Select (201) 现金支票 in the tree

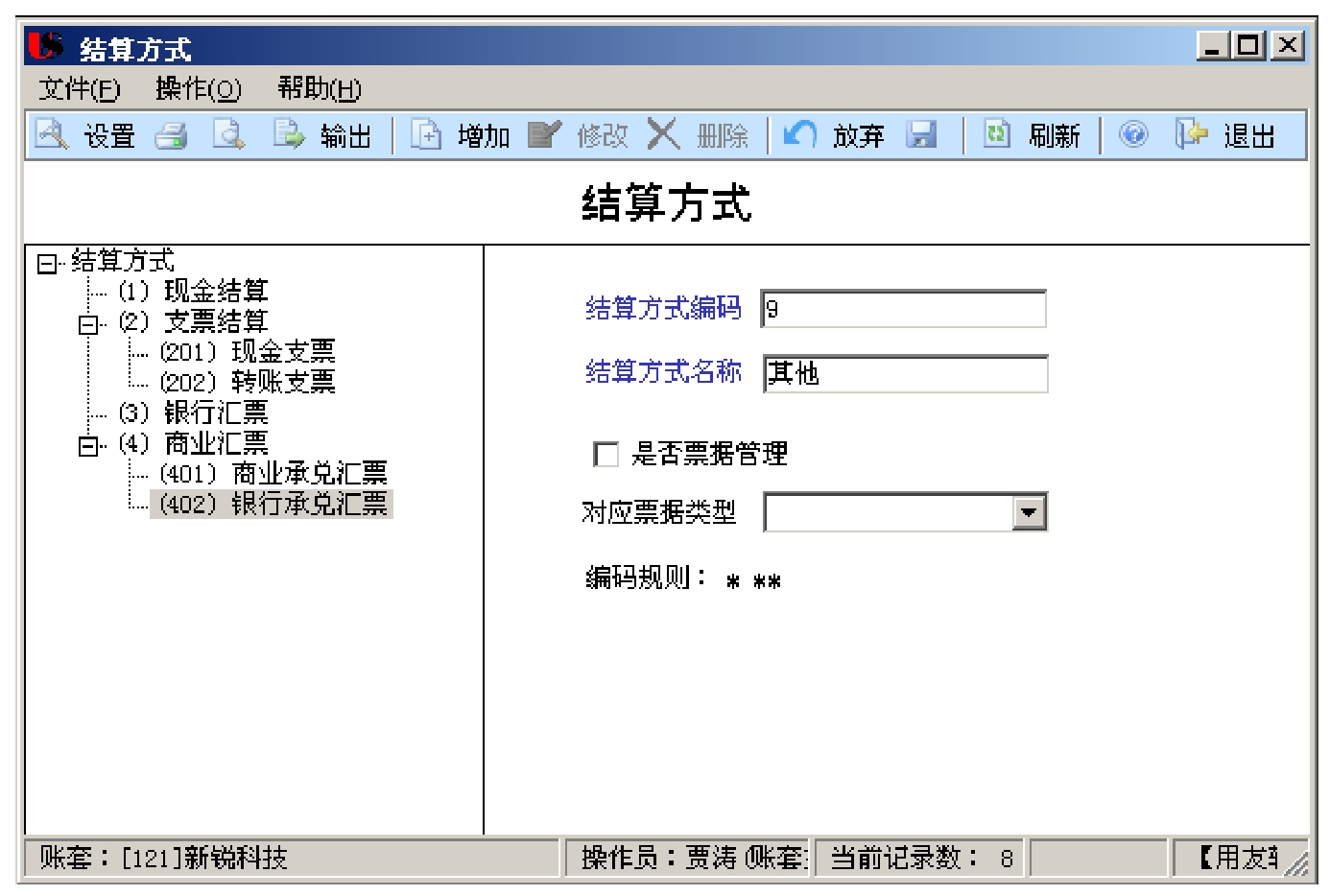248,352
